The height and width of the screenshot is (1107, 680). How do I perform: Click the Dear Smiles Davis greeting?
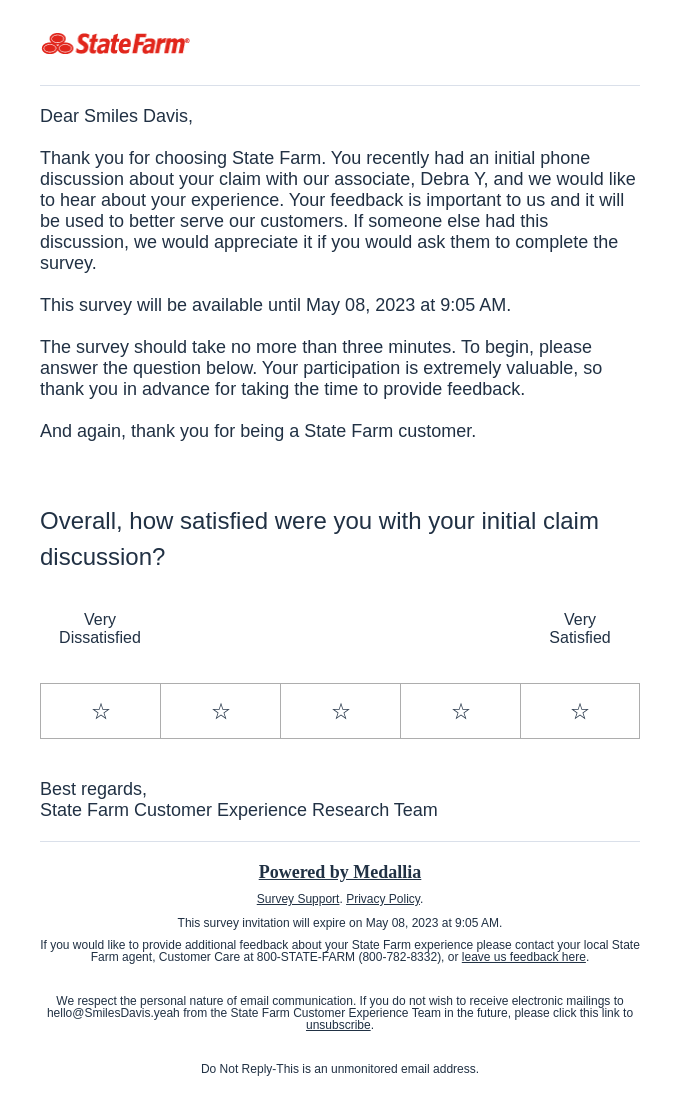pyautogui.click(x=116, y=116)
